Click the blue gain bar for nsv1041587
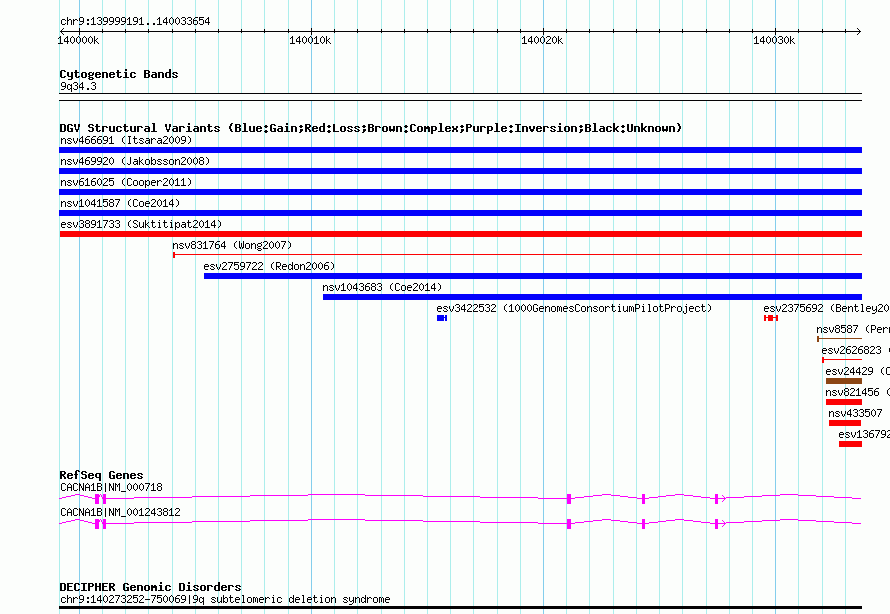This screenshot has width=890, height=614. (460, 213)
